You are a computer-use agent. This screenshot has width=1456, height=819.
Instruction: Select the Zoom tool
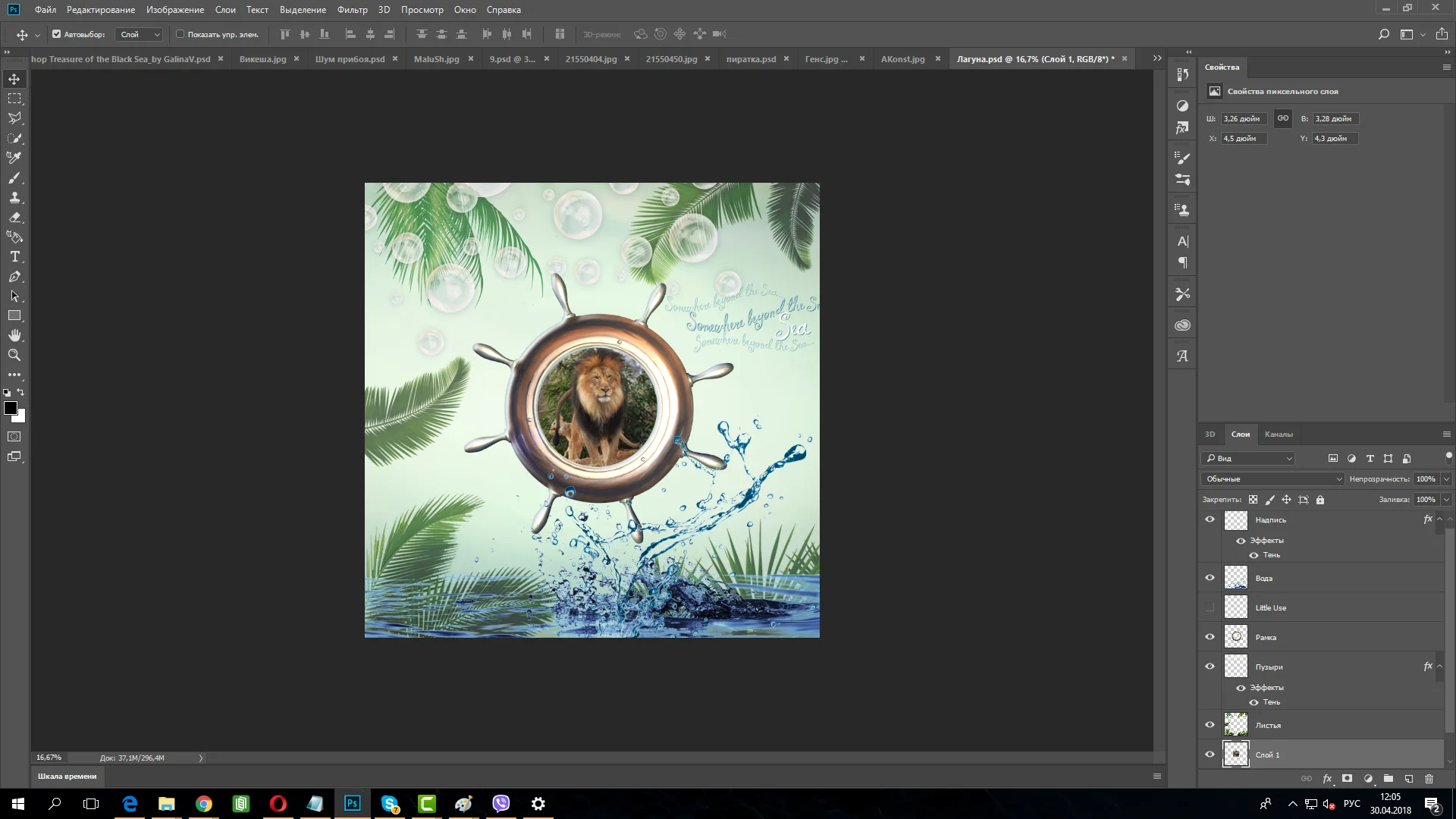click(x=14, y=355)
